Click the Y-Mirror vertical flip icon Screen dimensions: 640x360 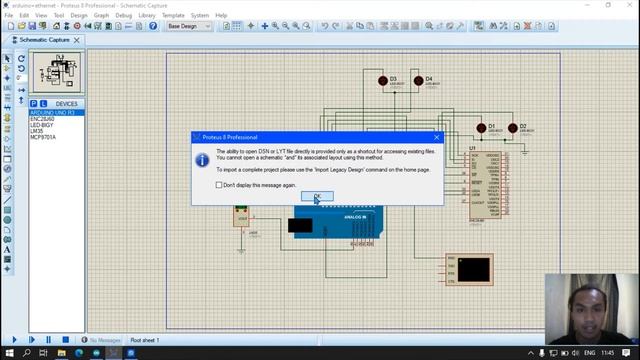coord(22,100)
